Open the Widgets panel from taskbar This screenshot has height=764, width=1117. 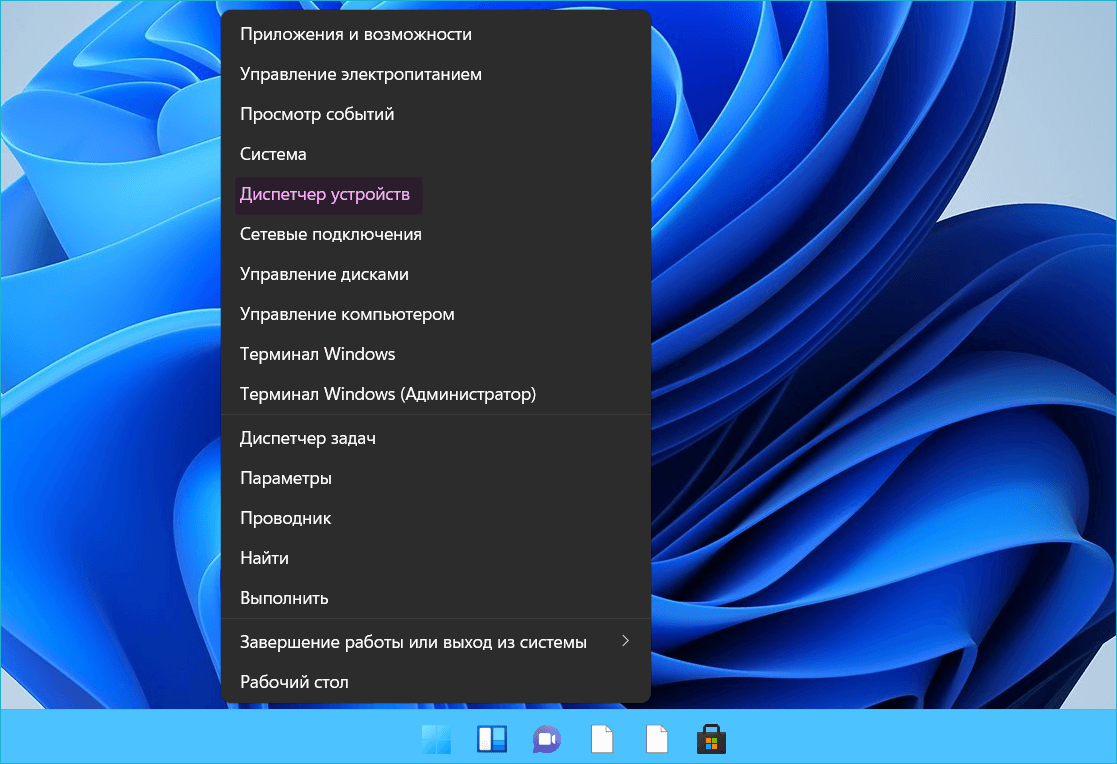coord(491,739)
